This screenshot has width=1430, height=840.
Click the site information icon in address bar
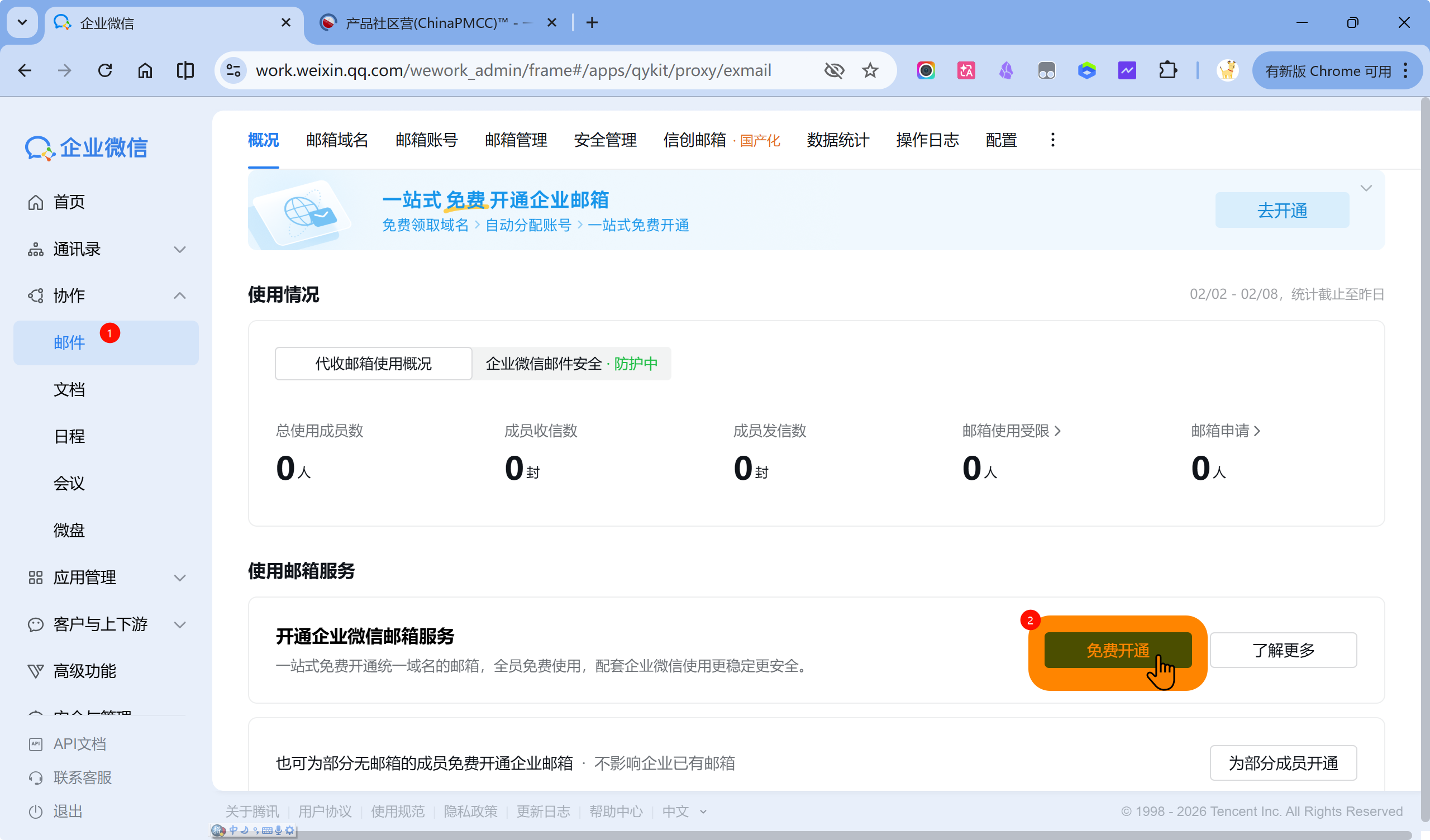233,70
